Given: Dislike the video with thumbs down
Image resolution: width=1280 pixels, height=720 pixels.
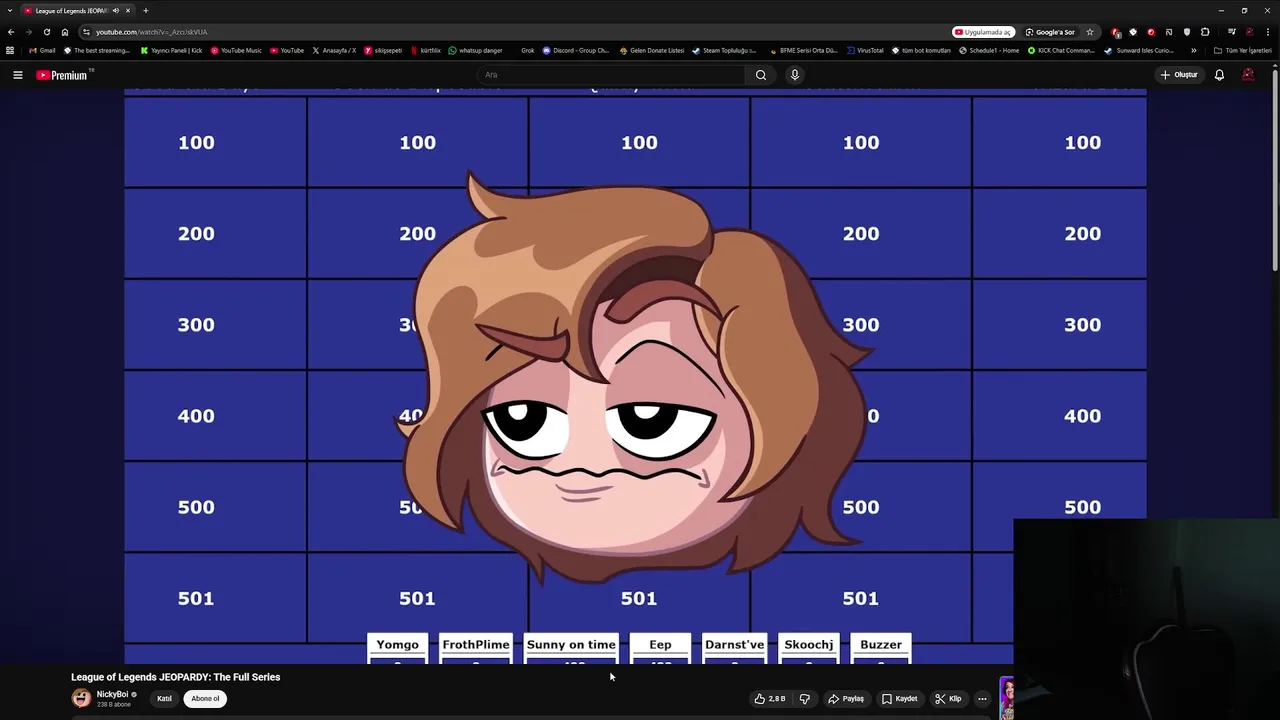Looking at the screenshot, I should pos(805,699).
